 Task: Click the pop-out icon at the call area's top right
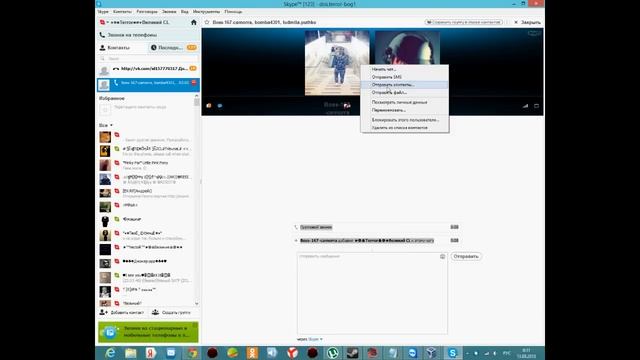(534, 33)
